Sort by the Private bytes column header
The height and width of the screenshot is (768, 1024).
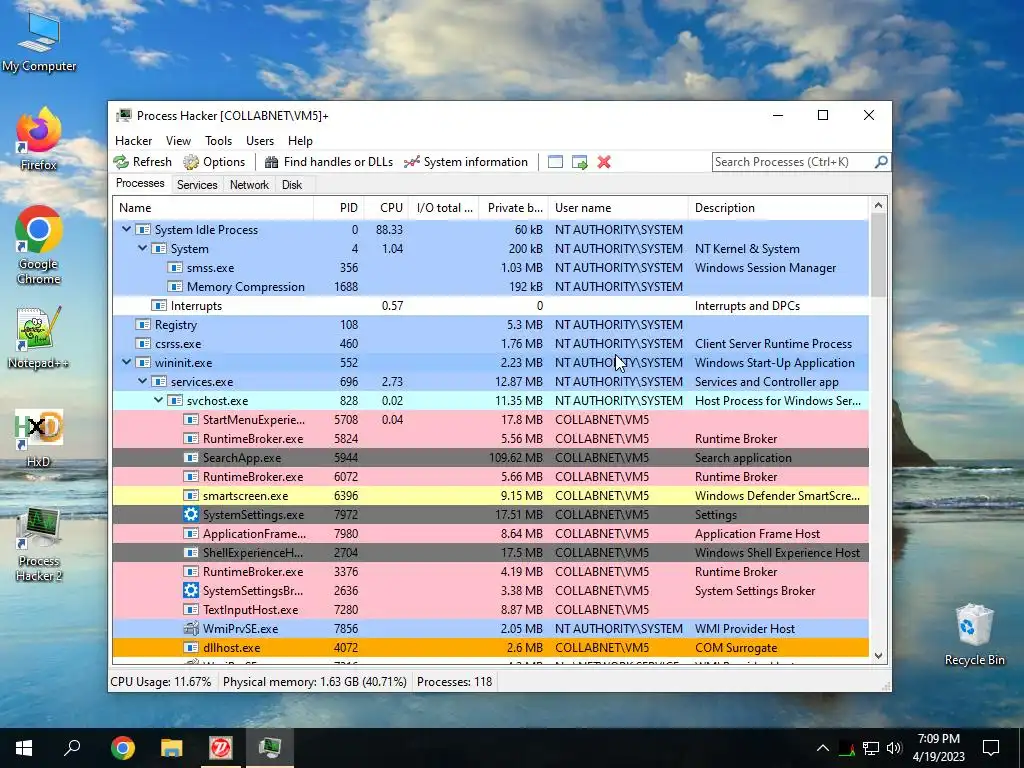click(x=514, y=208)
